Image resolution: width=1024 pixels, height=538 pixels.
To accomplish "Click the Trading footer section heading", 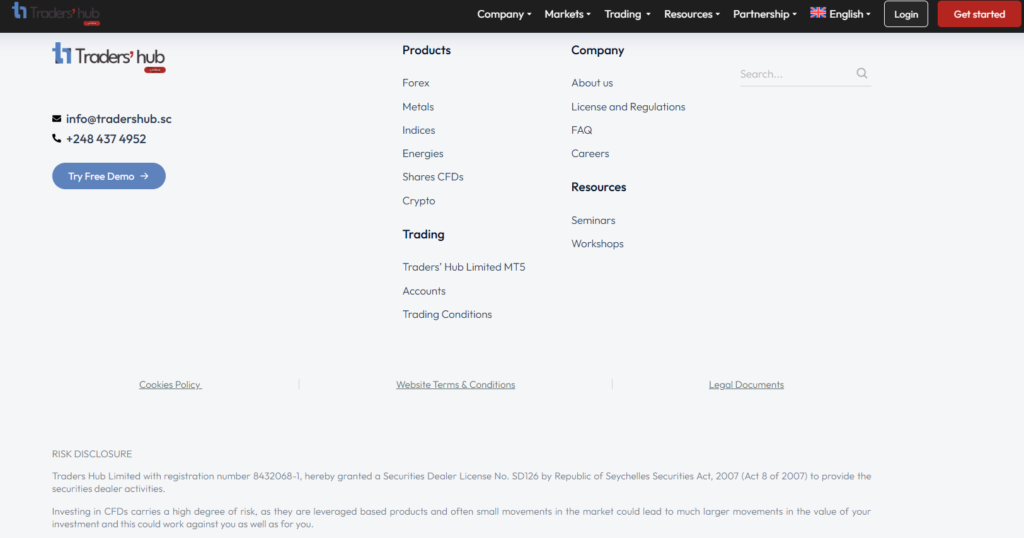I will [423, 234].
